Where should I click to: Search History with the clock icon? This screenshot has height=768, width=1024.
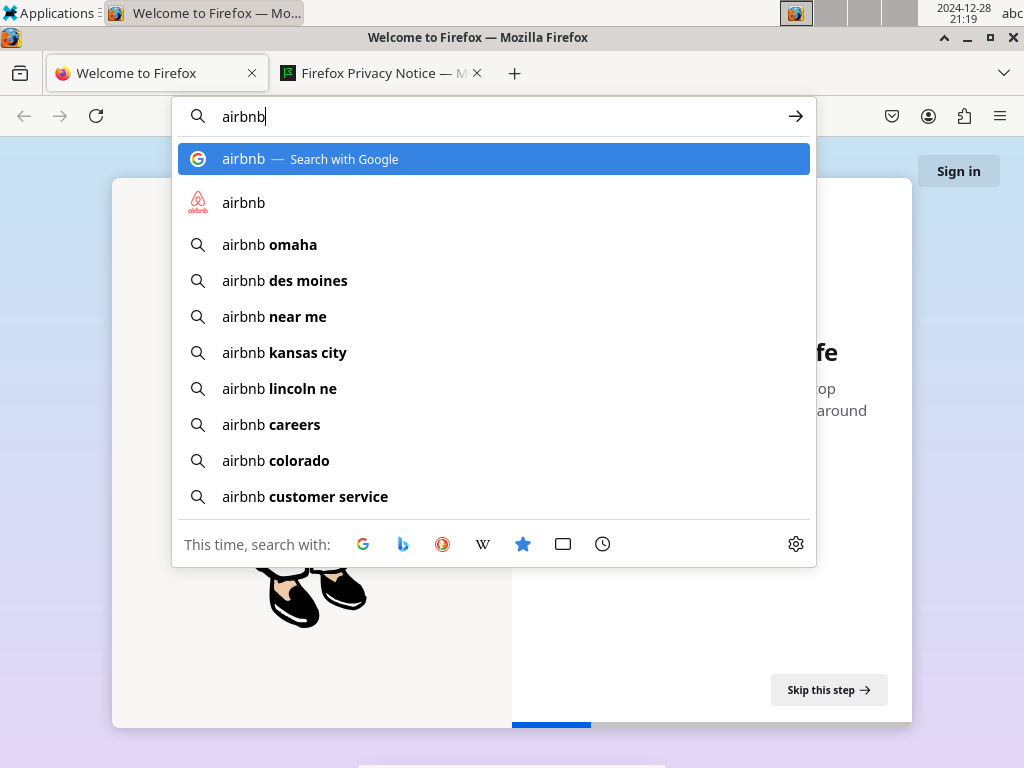[603, 544]
